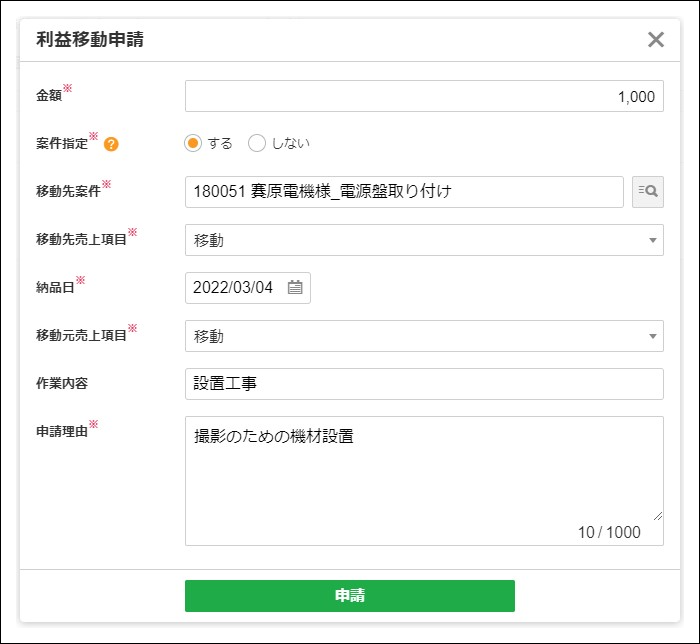Screen dimensions: 700x644
Task: Open project search next to 移動先案件
Action: pyautogui.click(x=647, y=192)
